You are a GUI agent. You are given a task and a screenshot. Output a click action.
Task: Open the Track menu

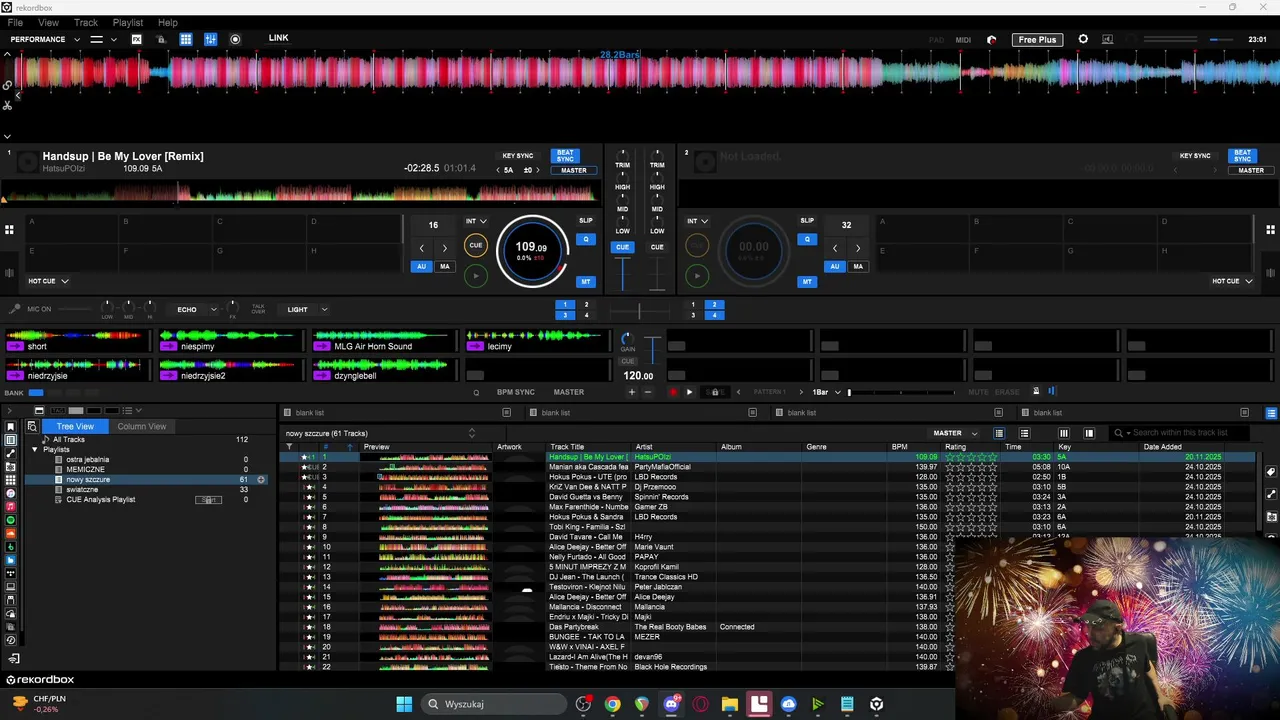86,22
